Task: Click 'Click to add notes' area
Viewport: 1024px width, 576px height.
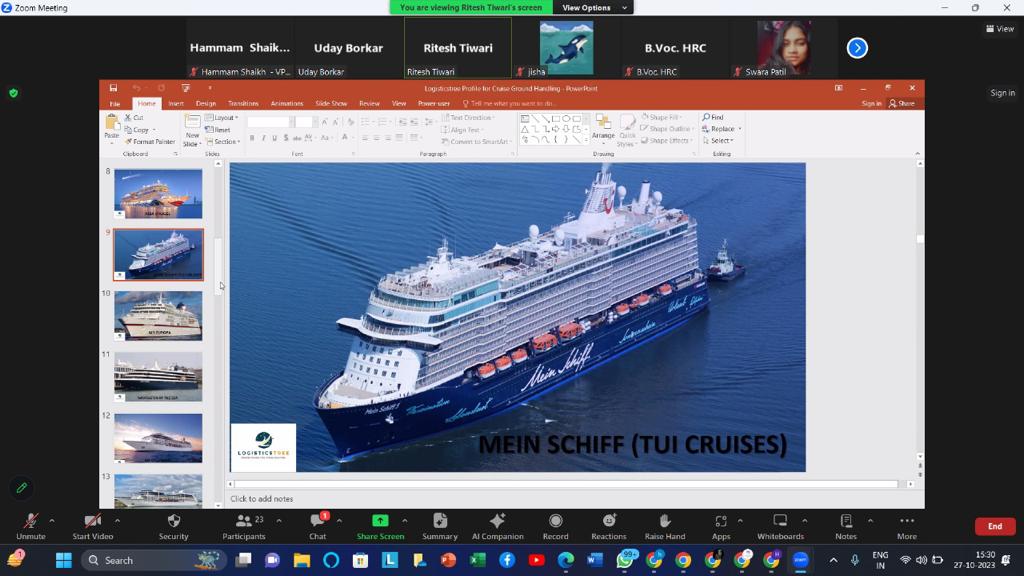Action: tap(262, 499)
